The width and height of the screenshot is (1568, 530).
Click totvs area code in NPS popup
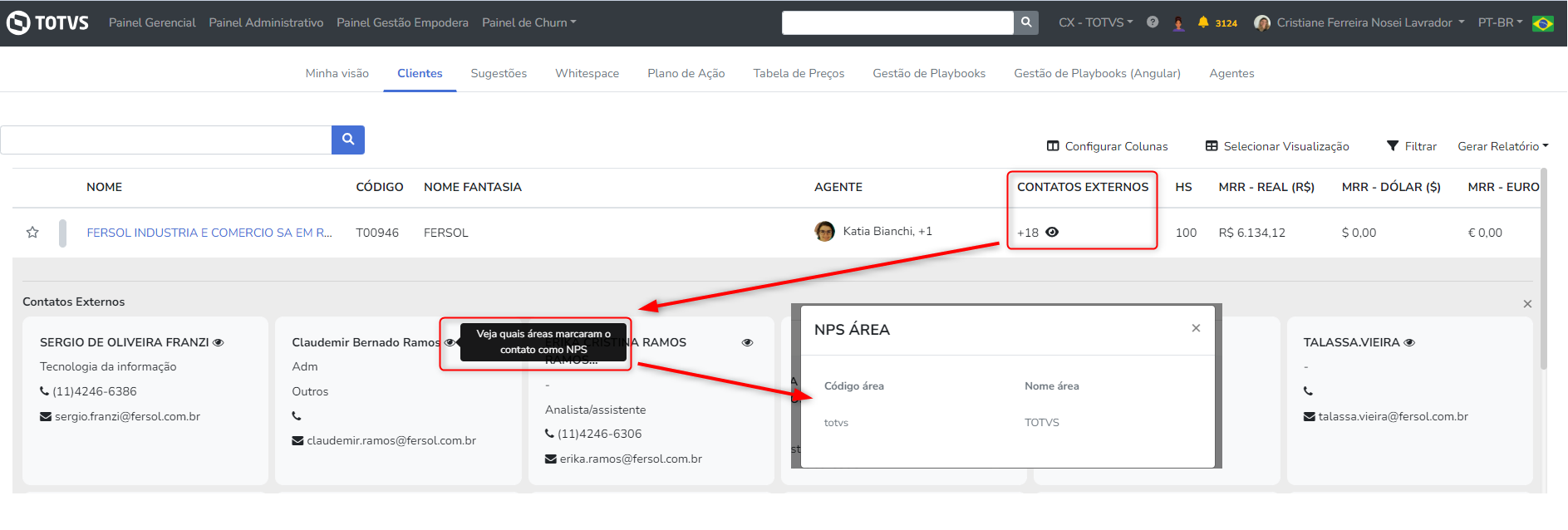836,423
